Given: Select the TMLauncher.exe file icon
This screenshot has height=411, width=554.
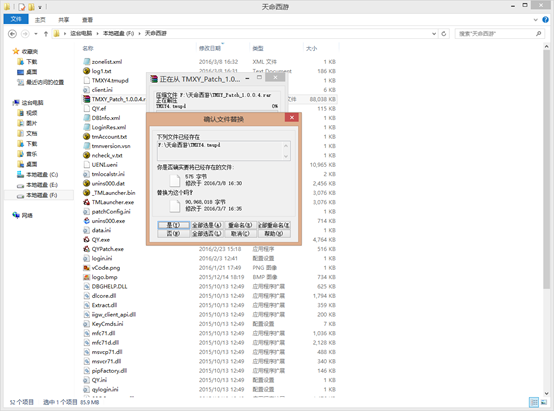Looking at the screenshot, I should 87,202.
